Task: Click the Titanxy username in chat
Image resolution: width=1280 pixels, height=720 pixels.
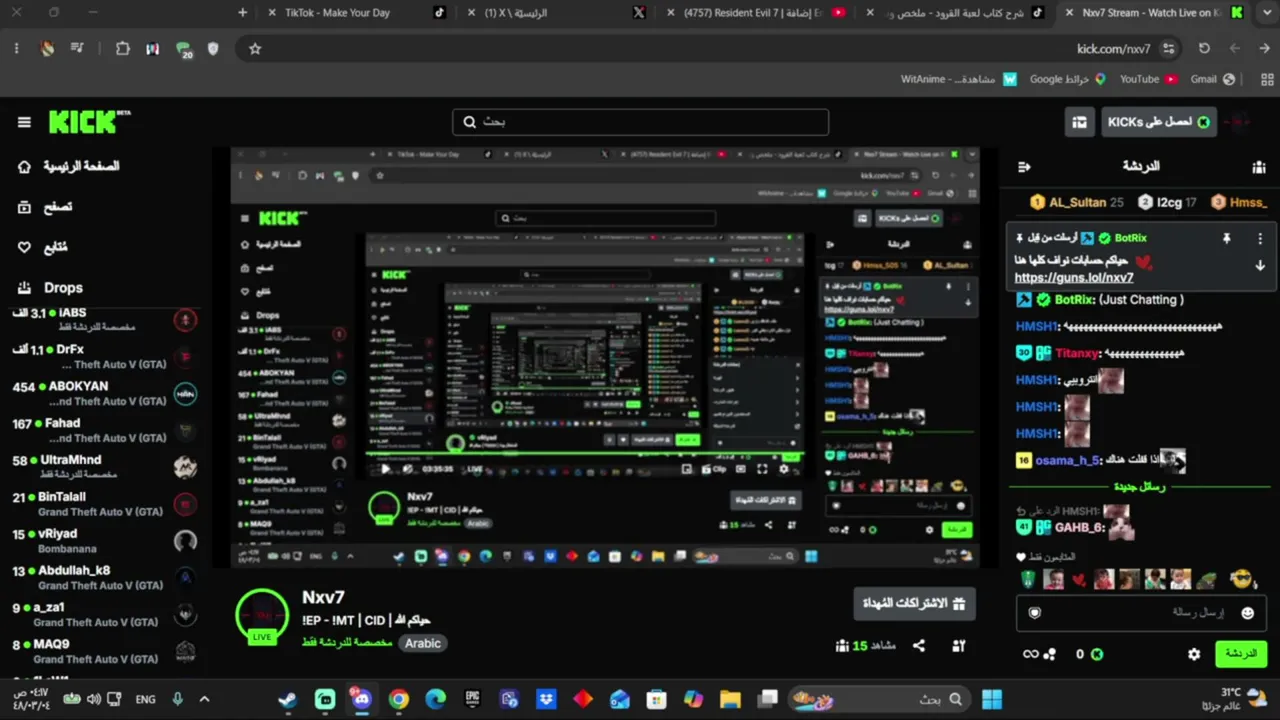Action: 1077,353
